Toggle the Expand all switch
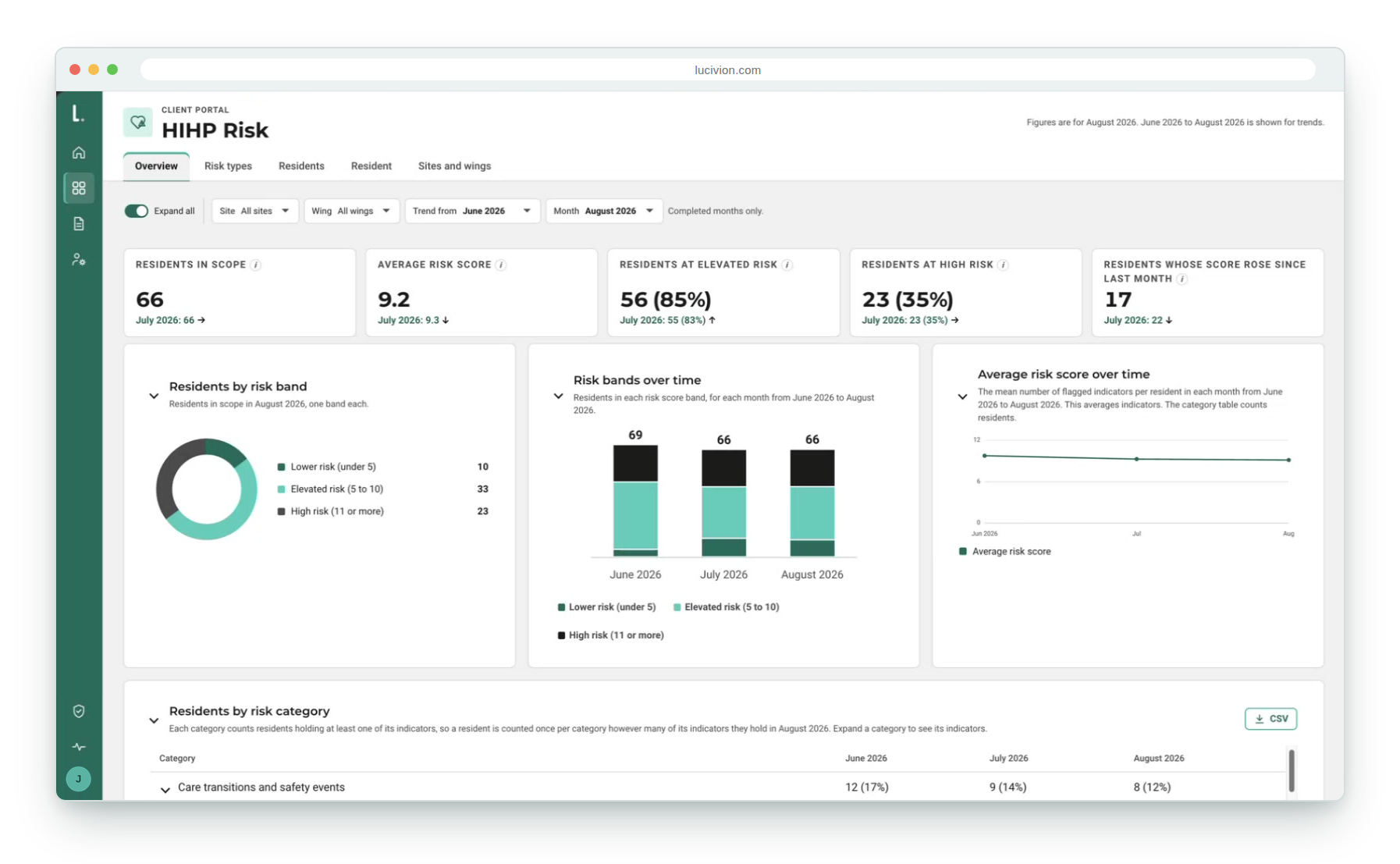 (x=137, y=211)
